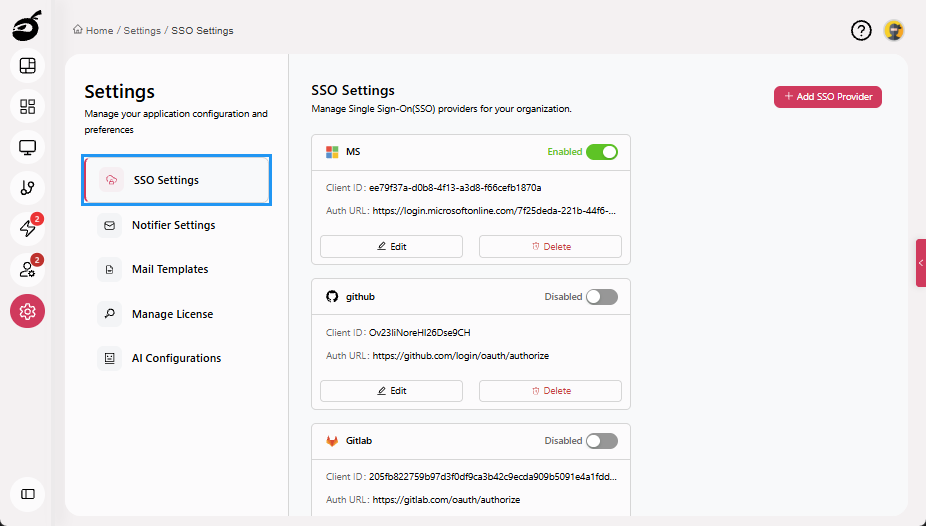
Task: Open the monitor icon in sidebar
Action: [x=27, y=147]
